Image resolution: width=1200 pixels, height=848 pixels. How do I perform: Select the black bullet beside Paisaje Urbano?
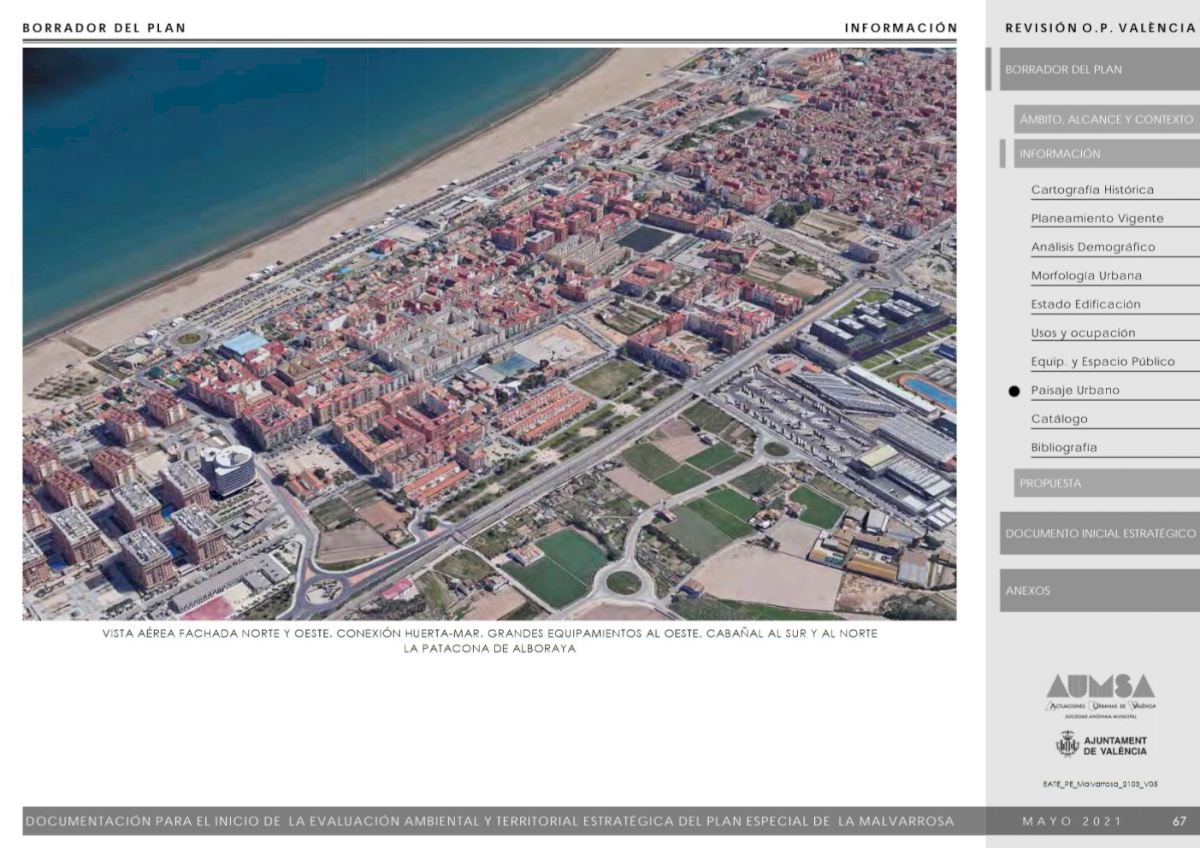[x=1014, y=391]
